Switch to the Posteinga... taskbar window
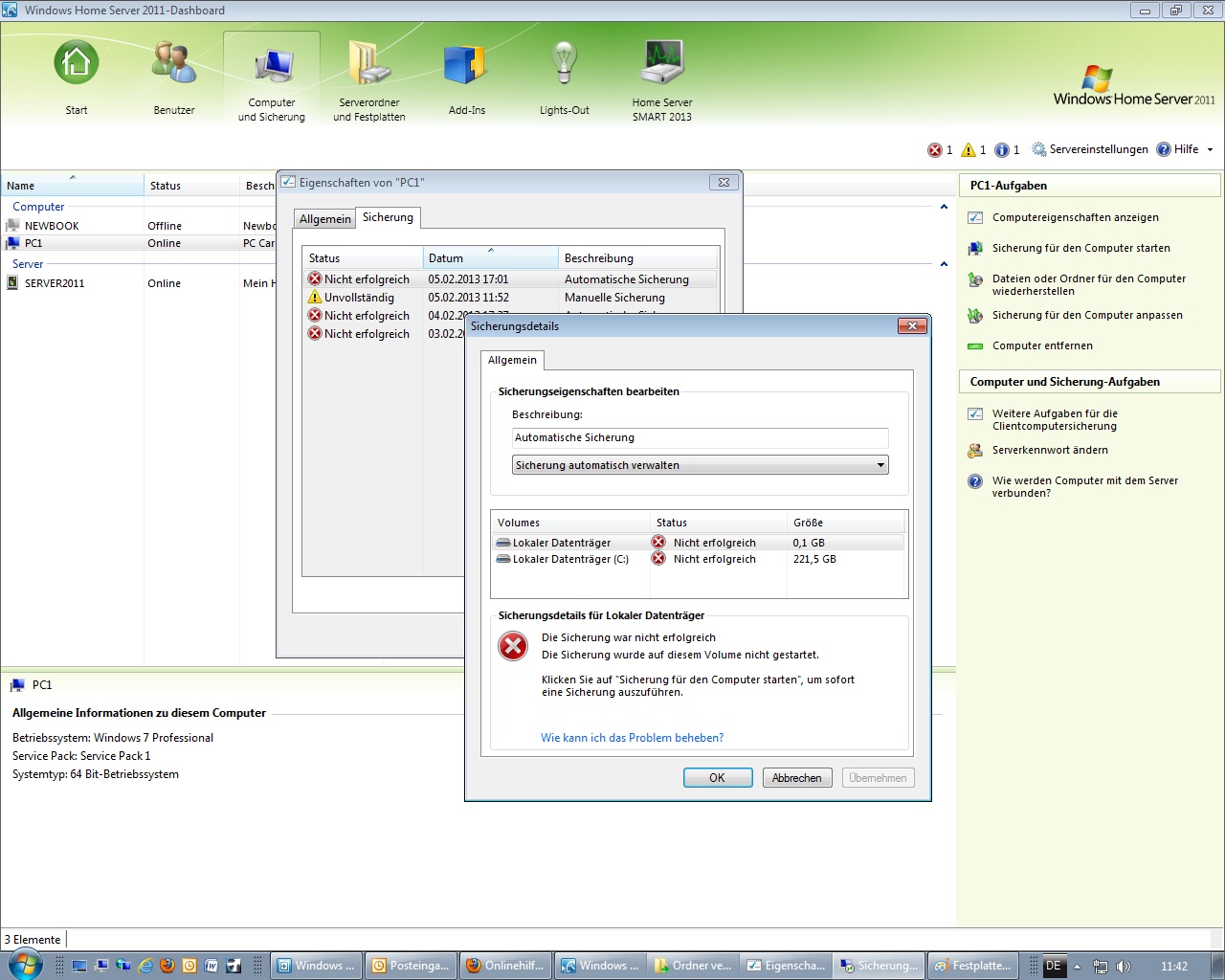The width and height of the screenshot is (1225, 980). point(409,966)
